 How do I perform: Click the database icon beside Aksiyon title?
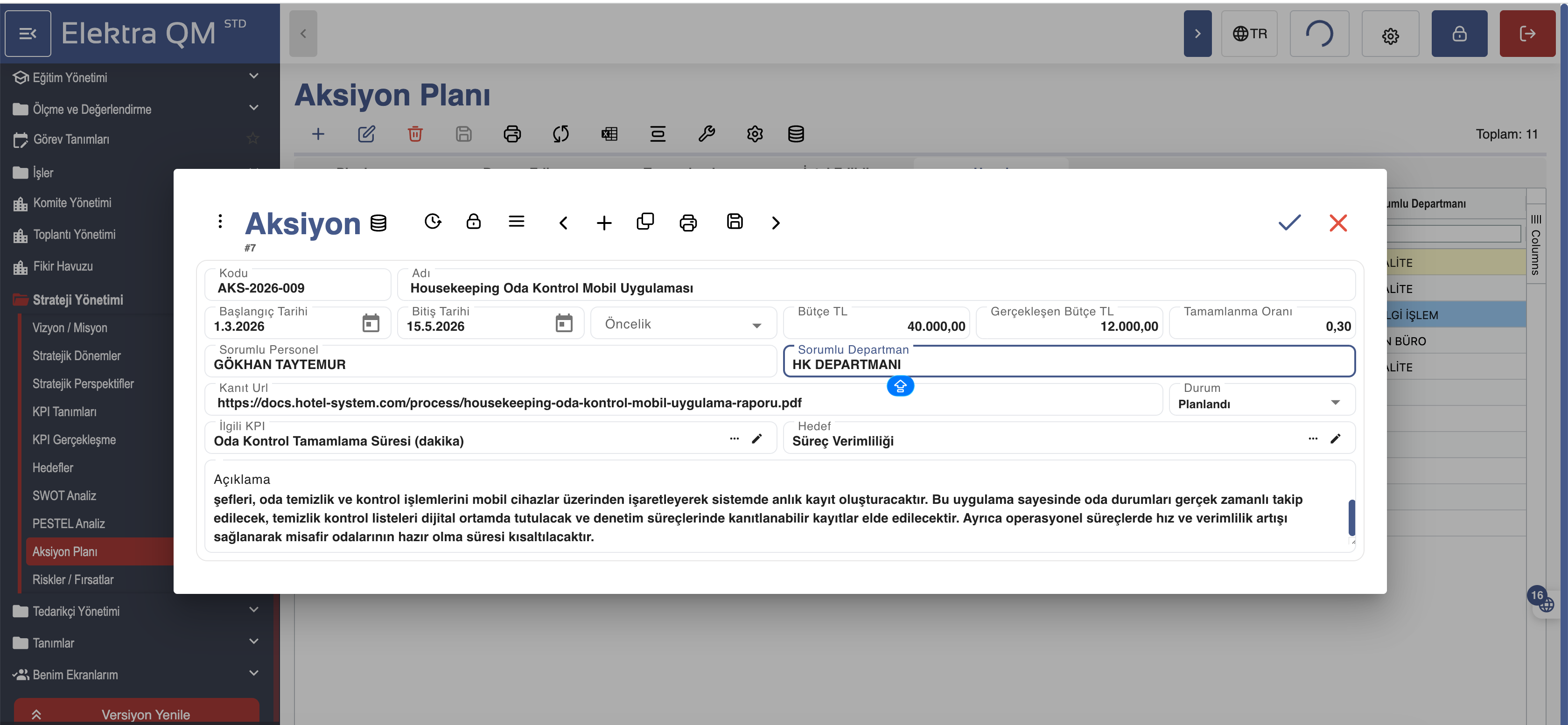(378, 223)
